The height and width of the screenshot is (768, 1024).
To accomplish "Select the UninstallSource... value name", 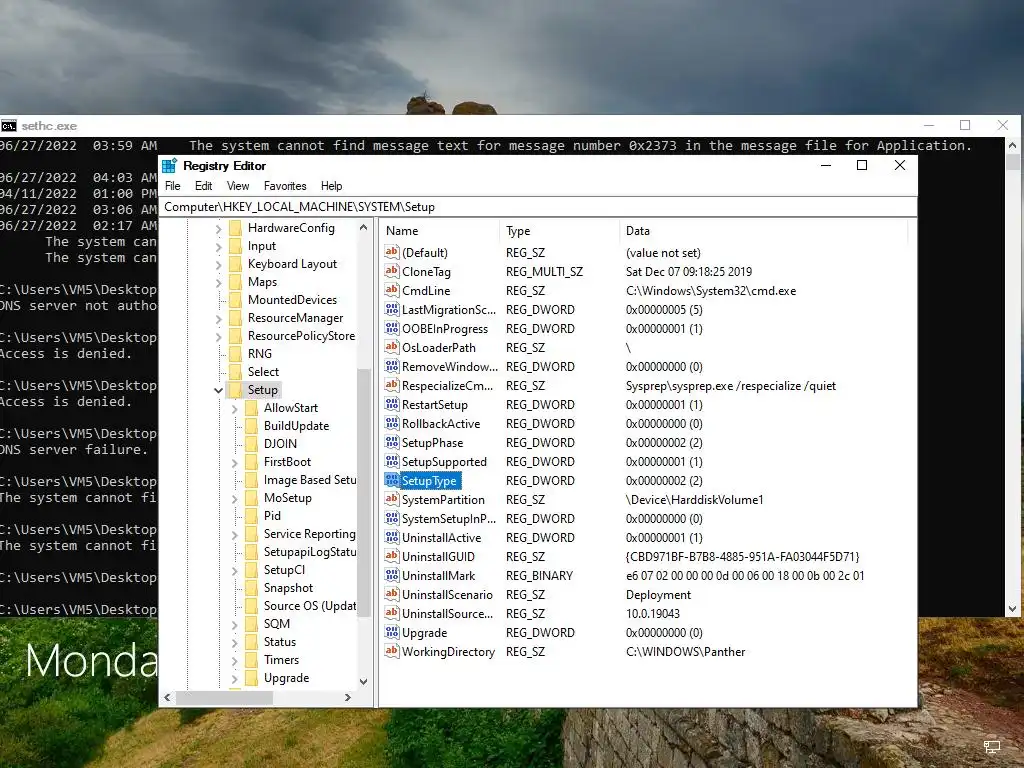I will (x=447, y=613).
